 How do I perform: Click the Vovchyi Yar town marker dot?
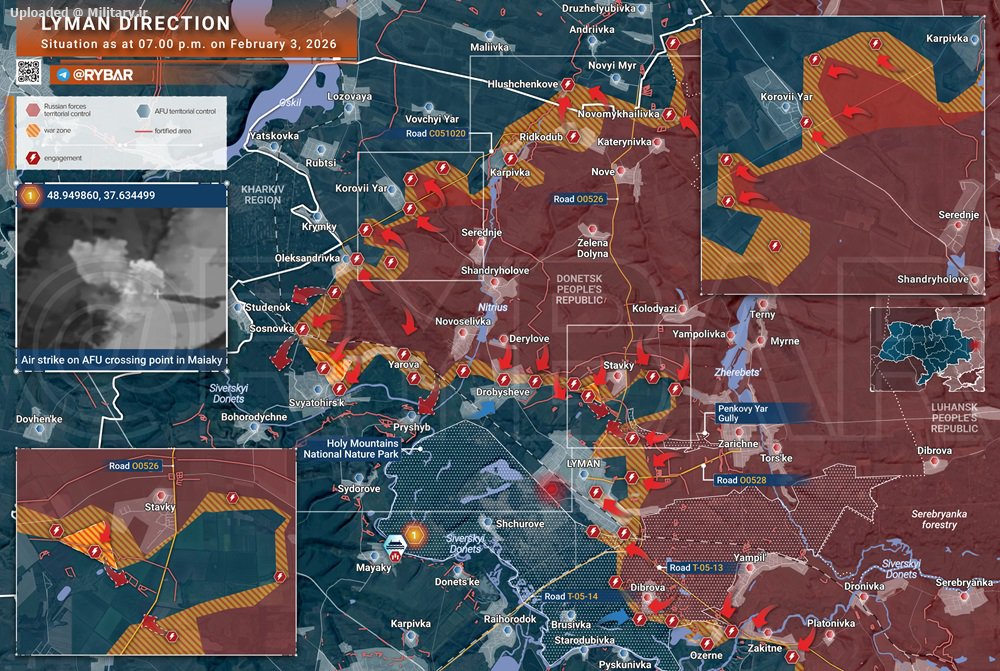point(429,108)
